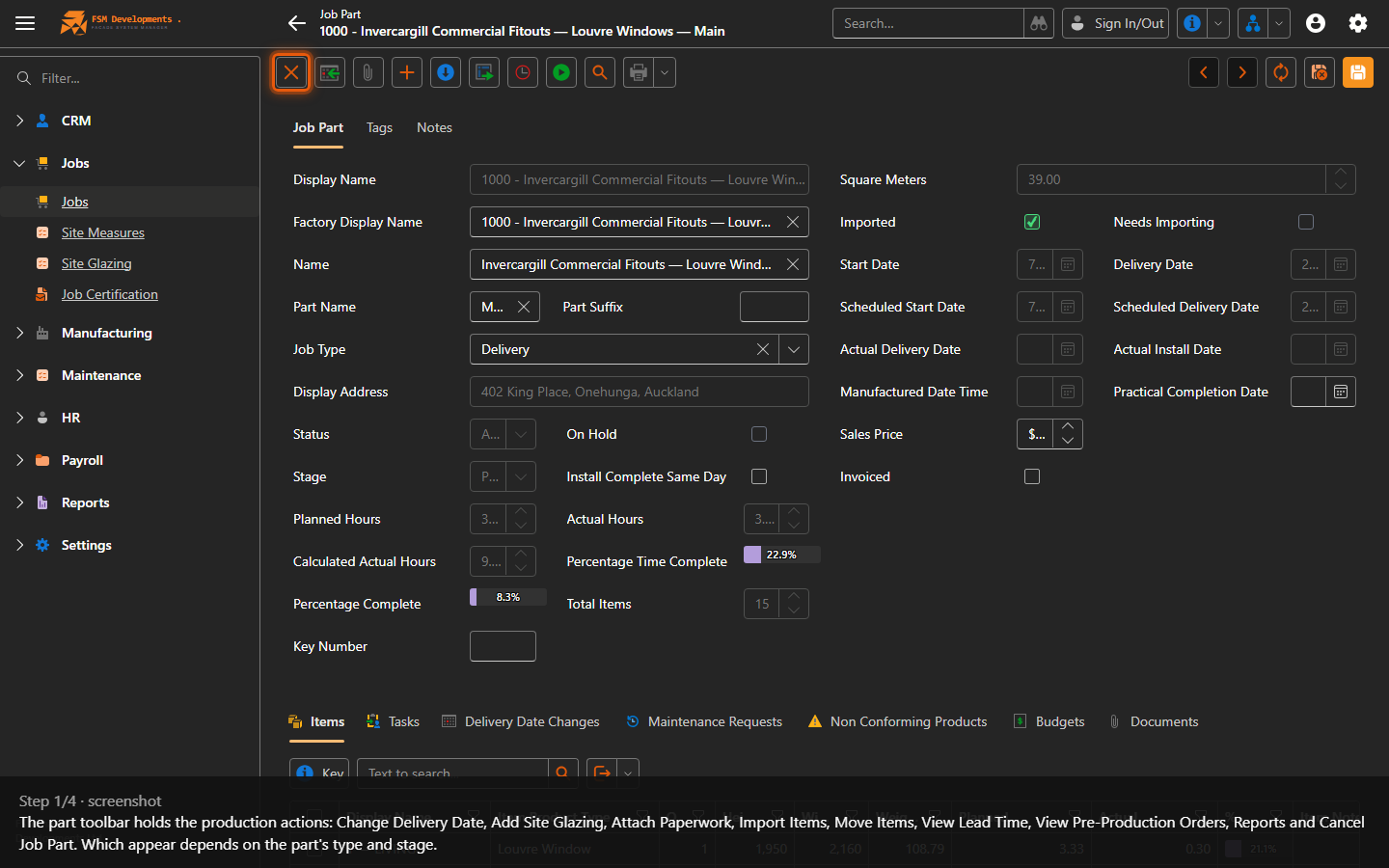Switch to the Notes tab

pos(434,127)
